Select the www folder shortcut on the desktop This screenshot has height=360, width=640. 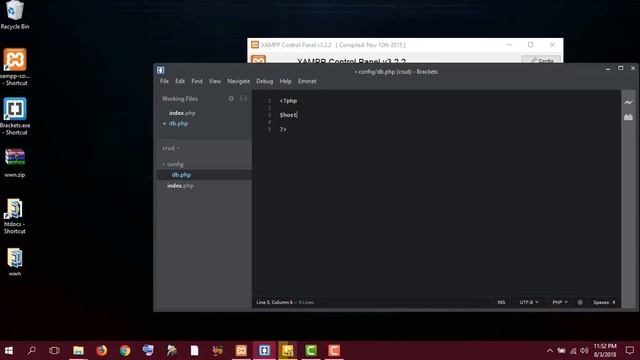(15, 262)
